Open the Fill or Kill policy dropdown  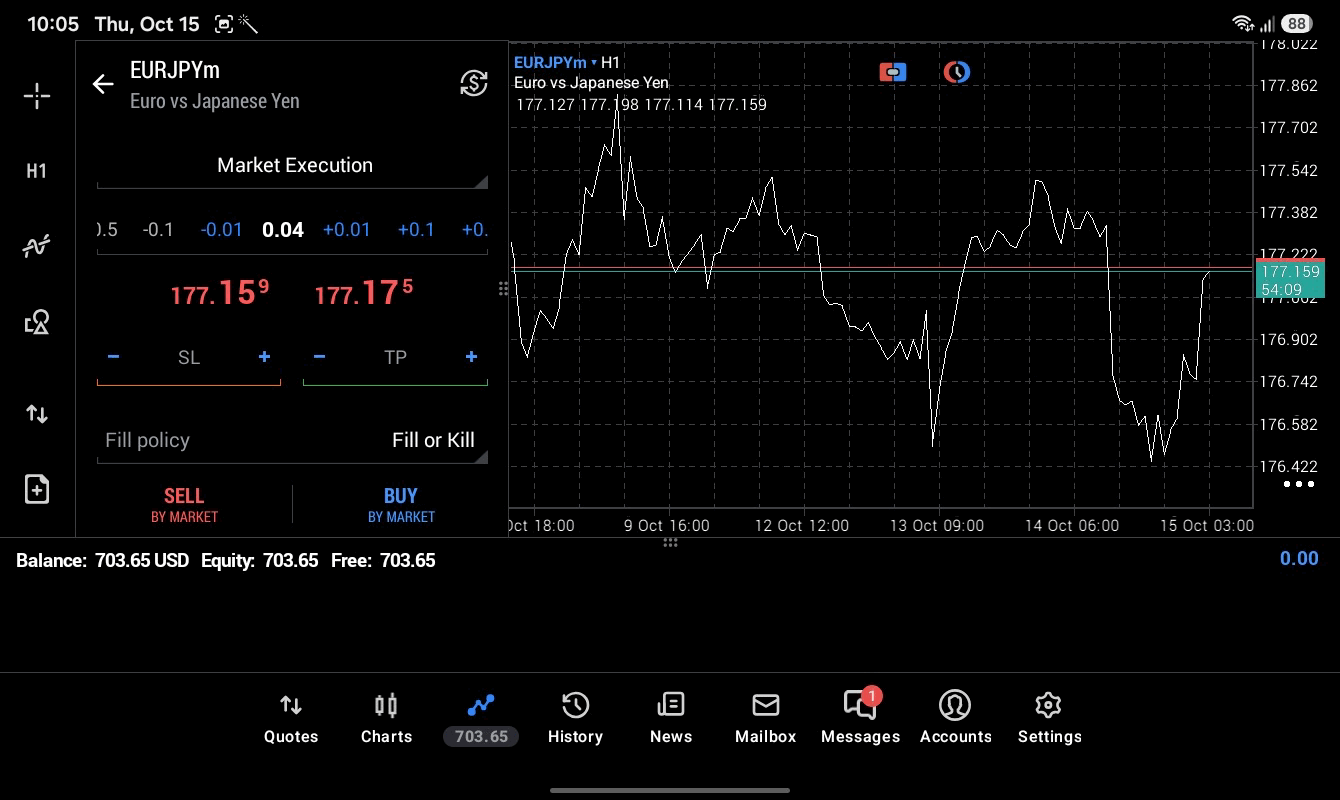click(293, 441)
